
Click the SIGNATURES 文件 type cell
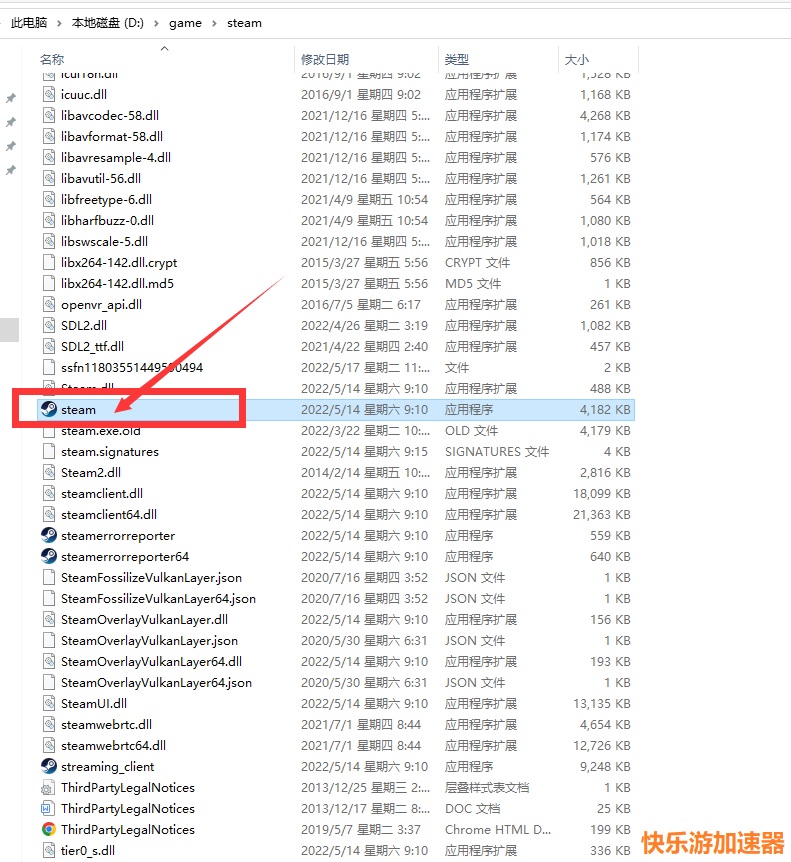[497, 451]
